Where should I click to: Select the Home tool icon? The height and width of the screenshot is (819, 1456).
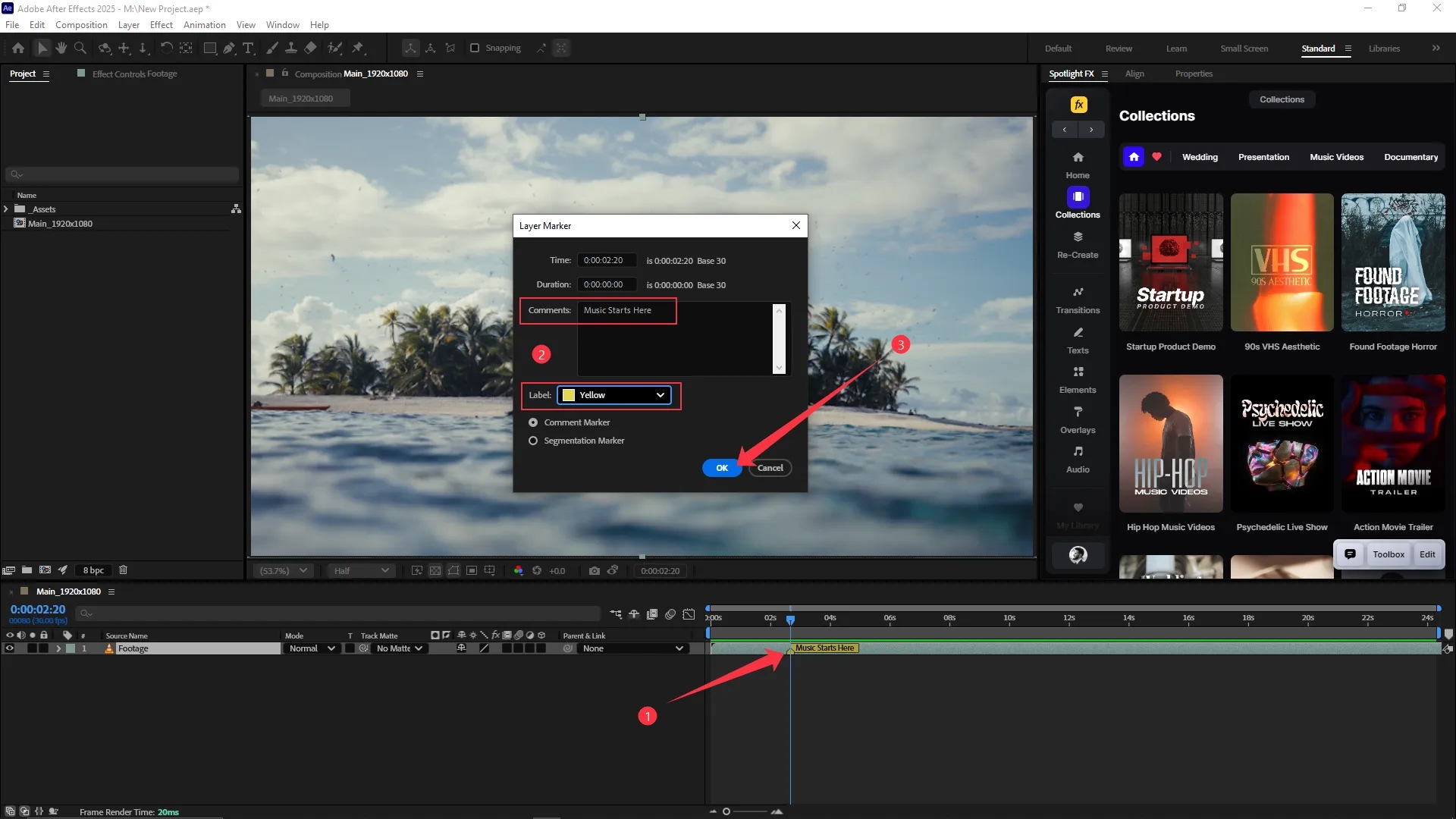pos(18,48)
